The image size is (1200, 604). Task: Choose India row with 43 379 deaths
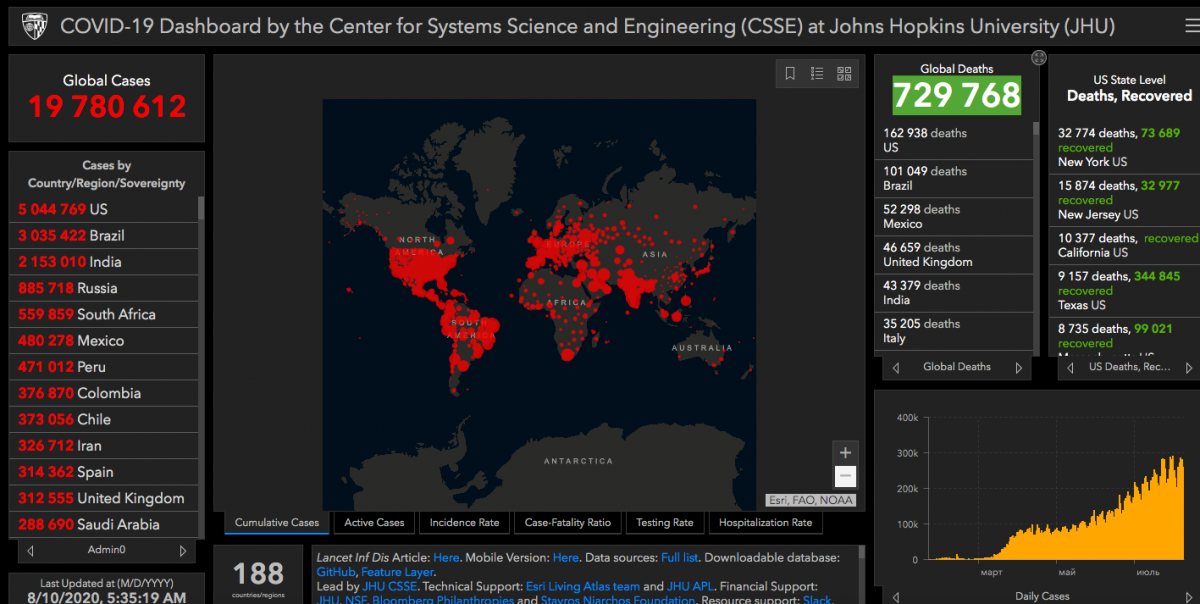tap(954, 292)
